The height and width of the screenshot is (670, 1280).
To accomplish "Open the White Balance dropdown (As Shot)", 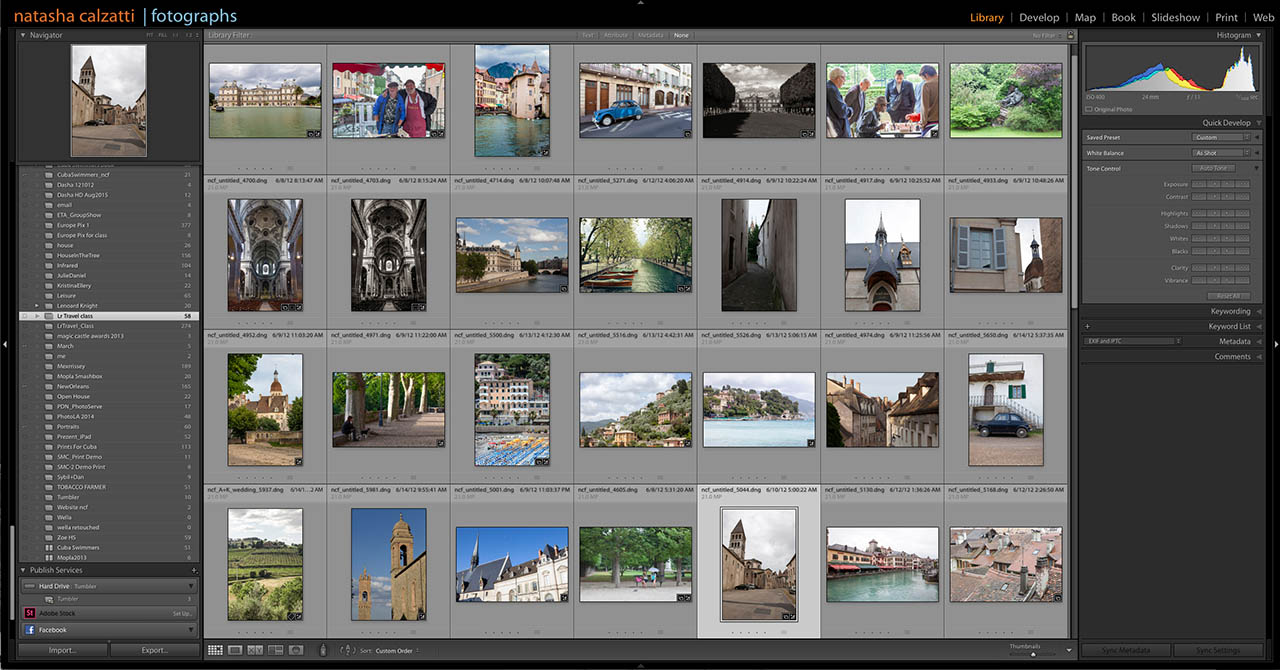I will coord(1220,153).
